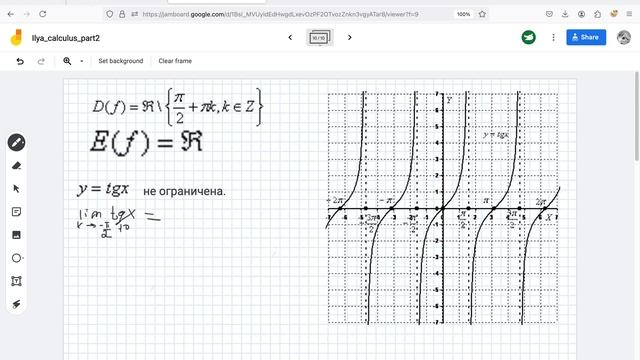Open the browser extensions icon

pyautogui.click(x=598, y=14)
